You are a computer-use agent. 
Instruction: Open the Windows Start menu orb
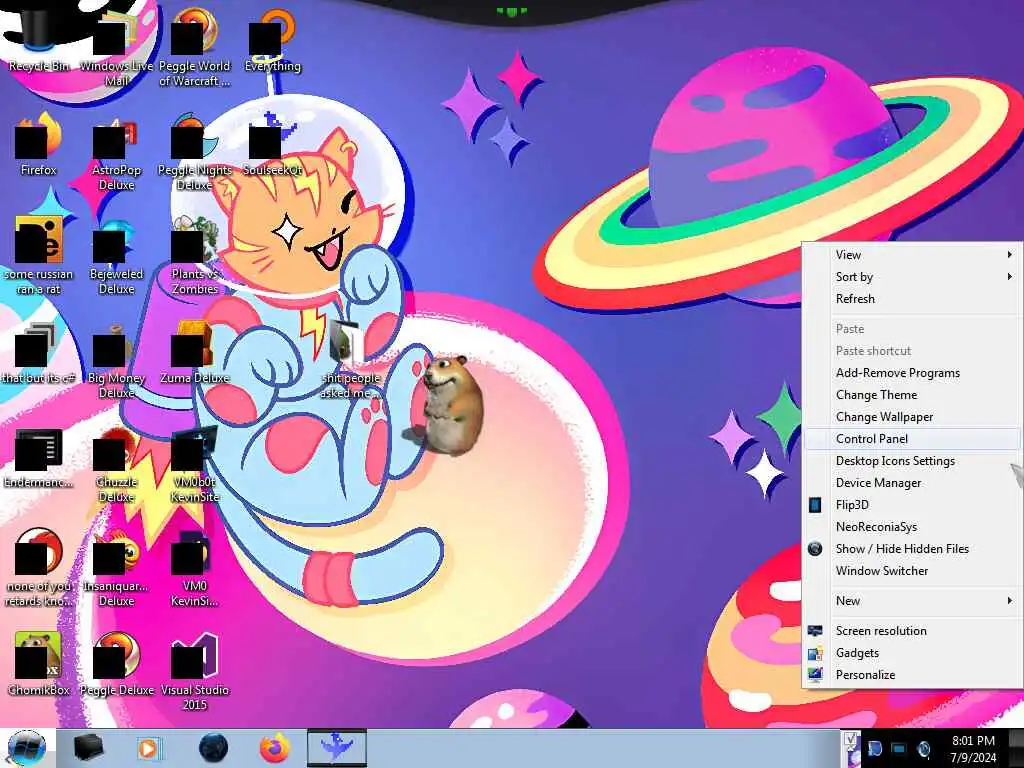tap(27, 748)
